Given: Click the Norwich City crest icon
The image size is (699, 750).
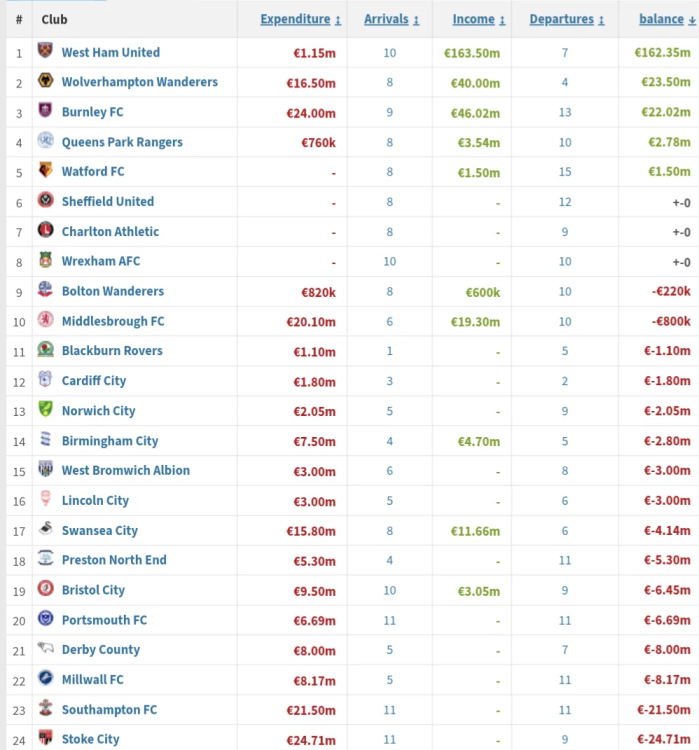Looking at the screenshot, I should (x=45, y=409).
